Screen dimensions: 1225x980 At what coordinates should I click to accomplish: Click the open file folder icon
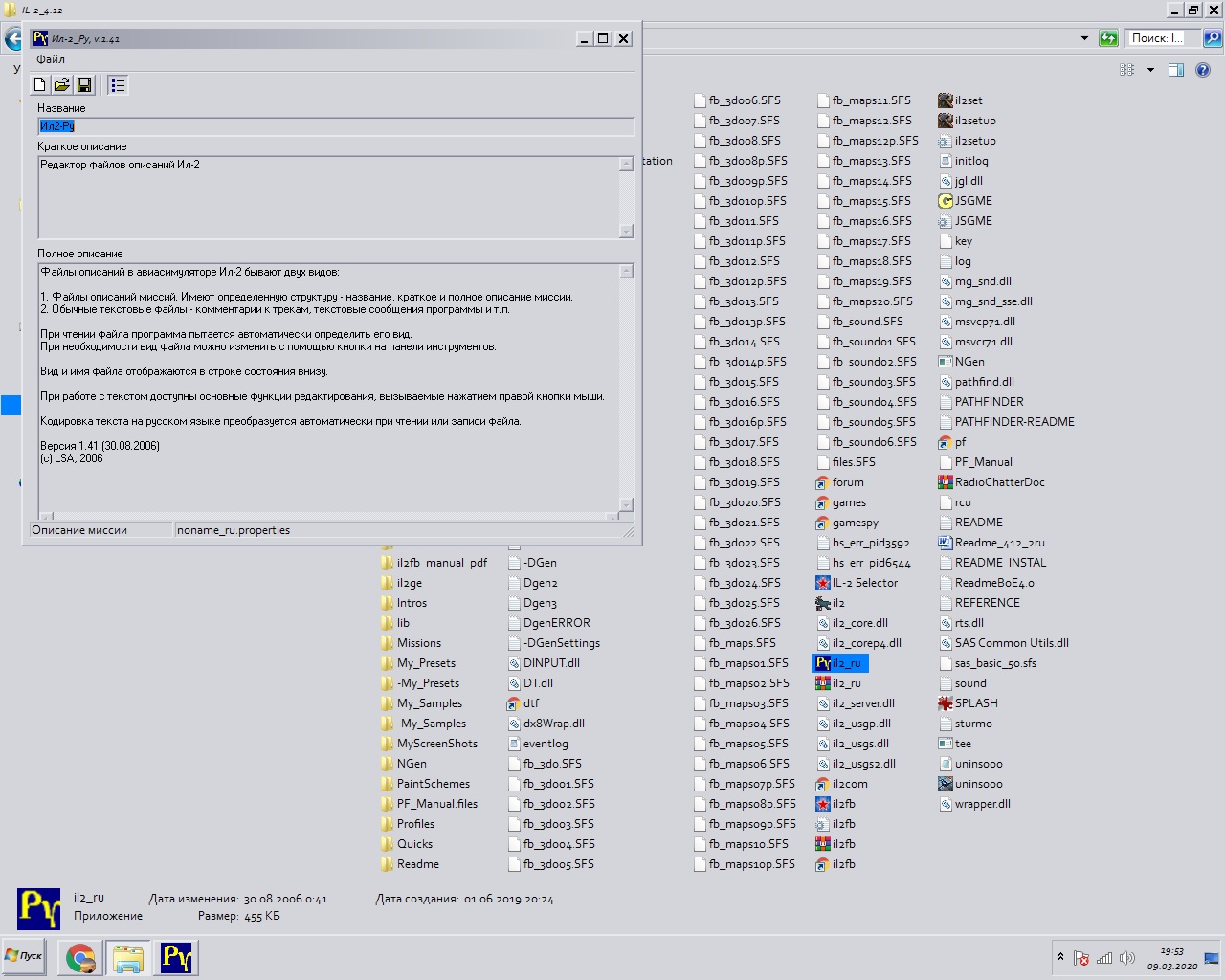pyautogui.click(x=61, y=85)
